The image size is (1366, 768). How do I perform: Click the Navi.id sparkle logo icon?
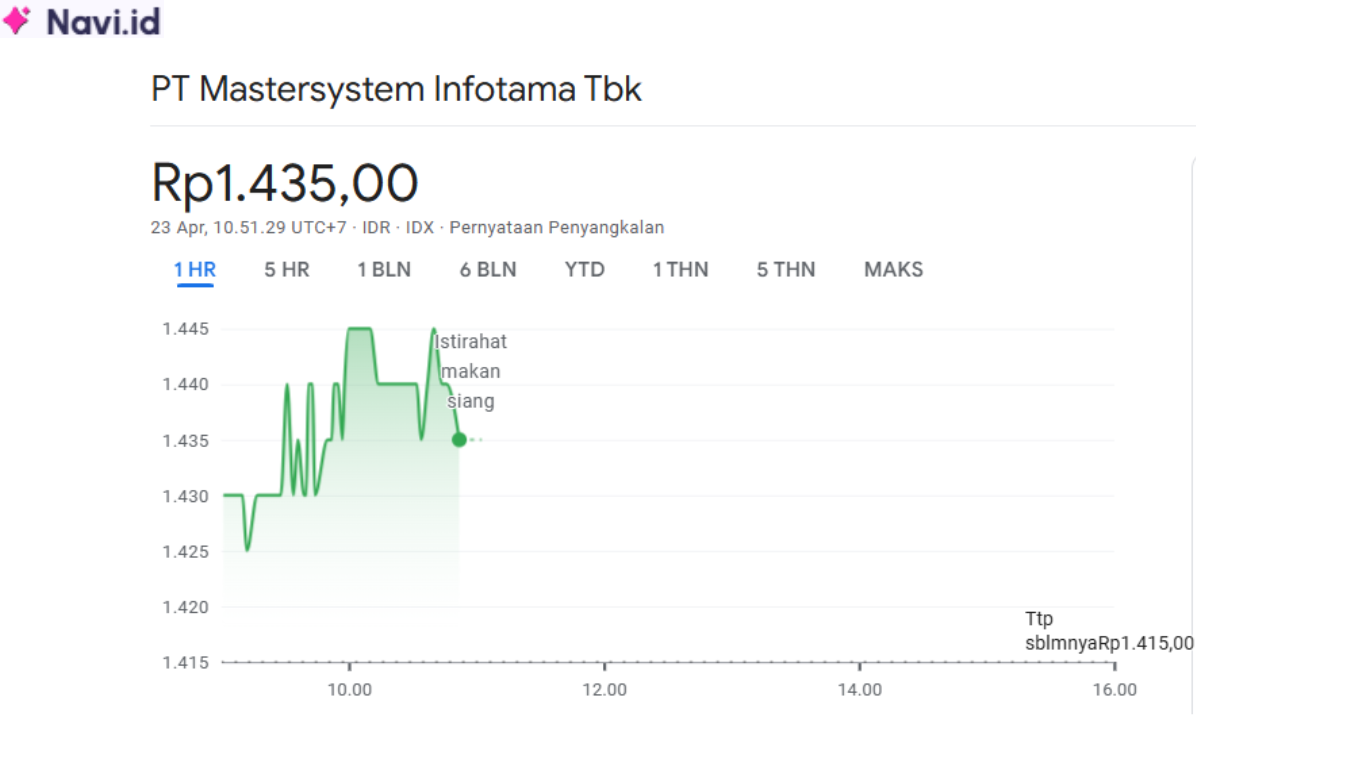(17, 20)
